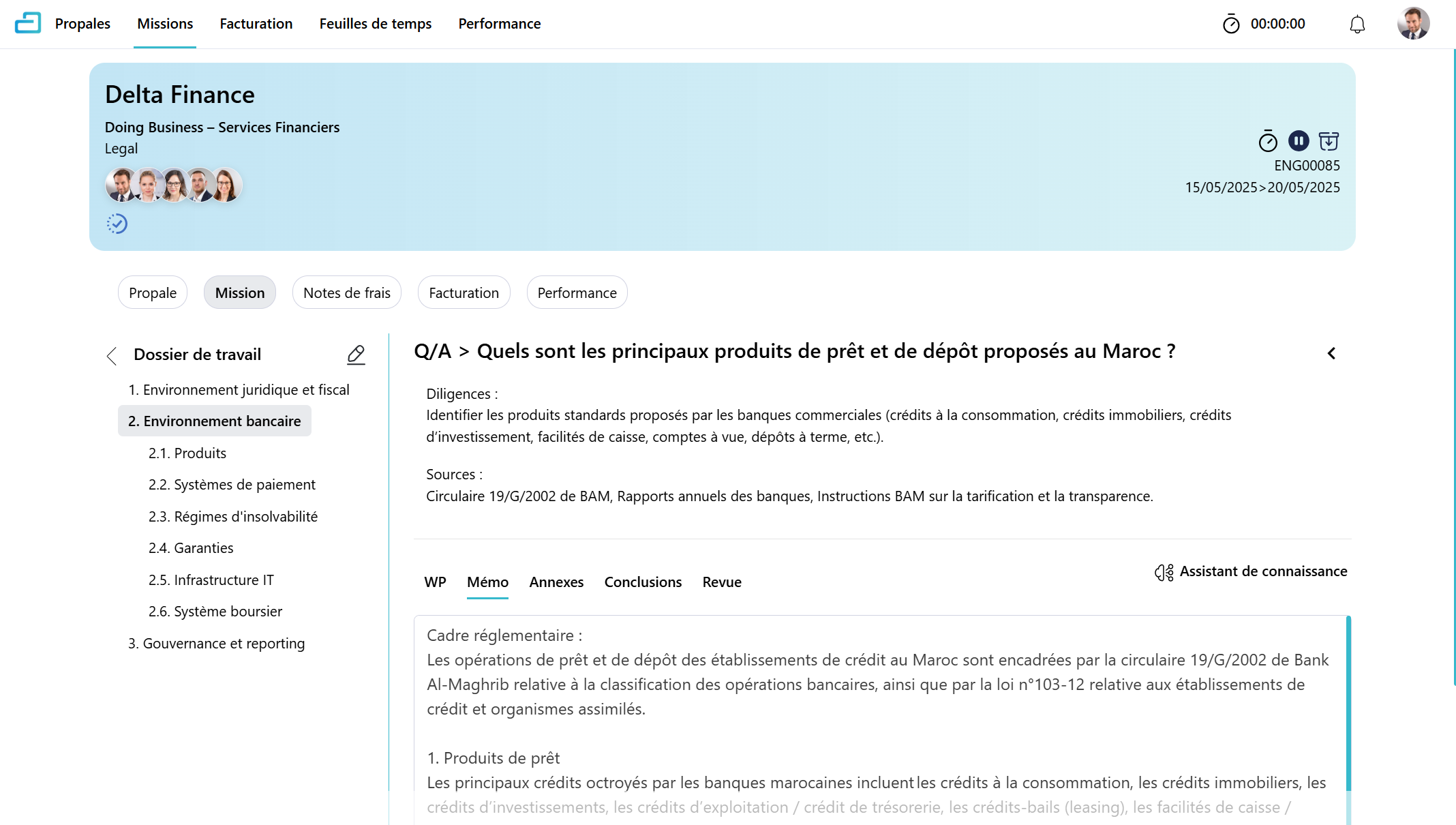Screen dimensions: 1456x825
Task: Click the app logo icon in top bar
Action: 28,23
